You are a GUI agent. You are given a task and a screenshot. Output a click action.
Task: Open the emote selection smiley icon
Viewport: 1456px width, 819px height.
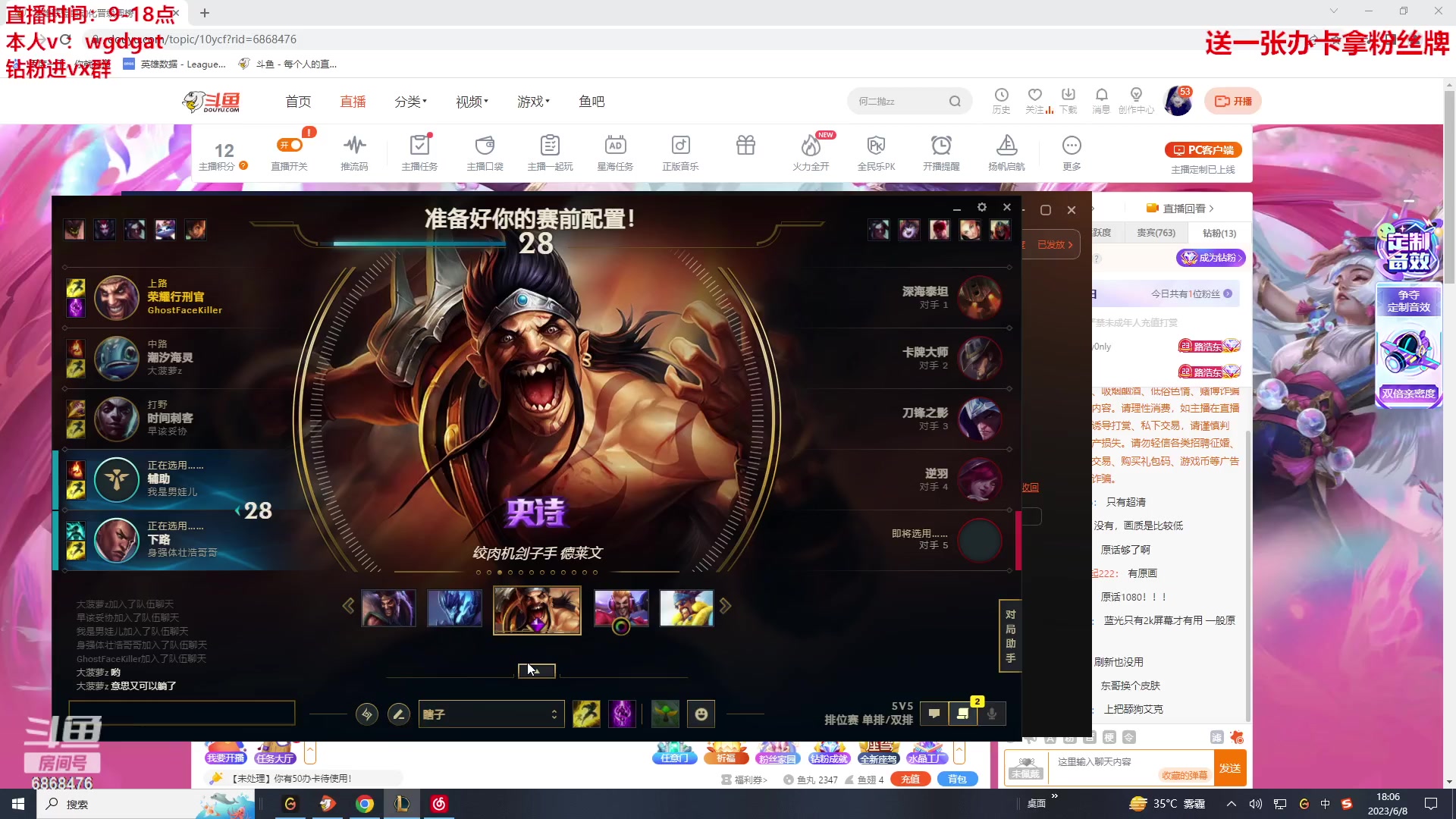click(701, 714)
